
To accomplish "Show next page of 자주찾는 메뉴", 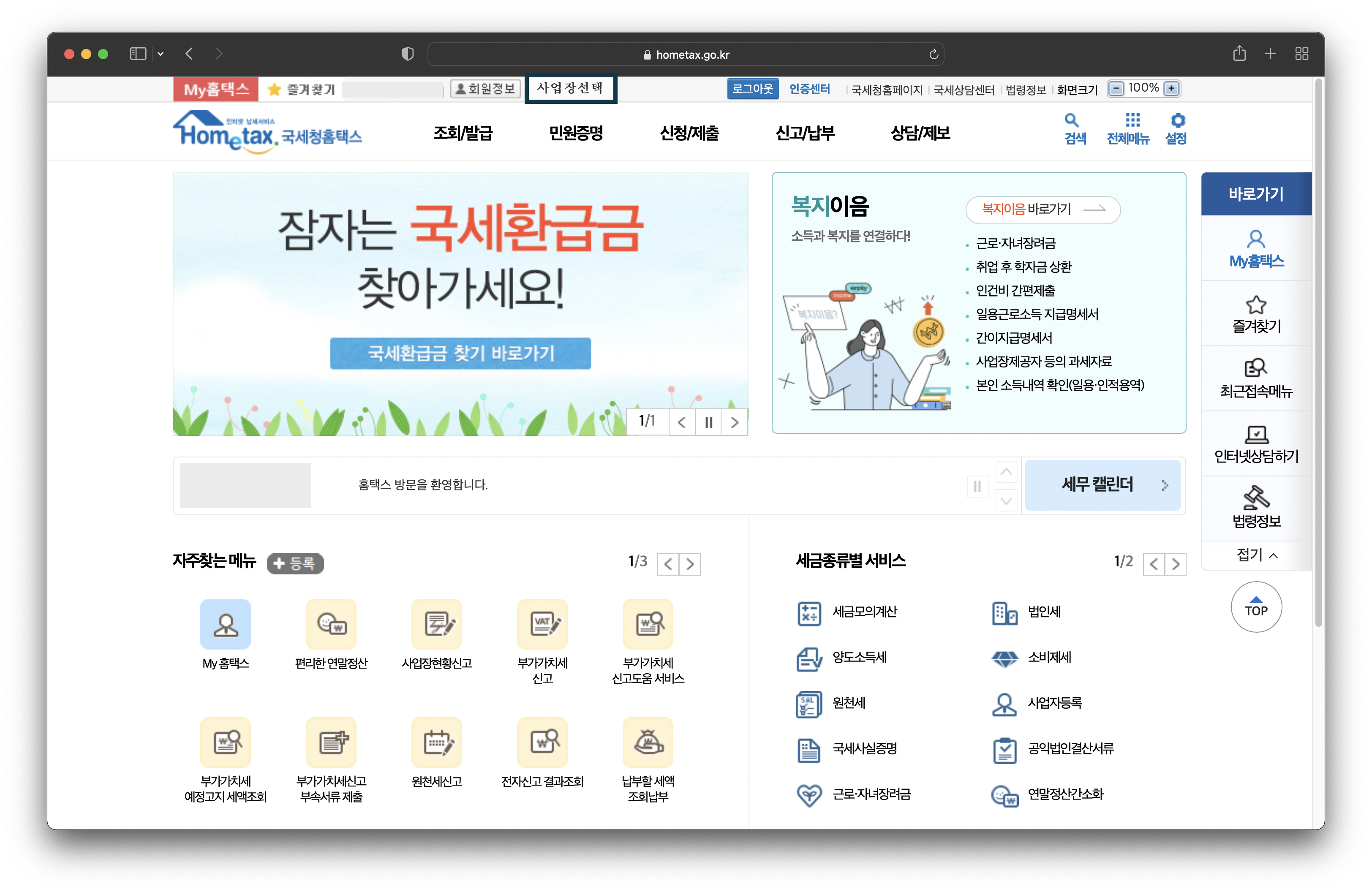I will [x=690, y=564].
